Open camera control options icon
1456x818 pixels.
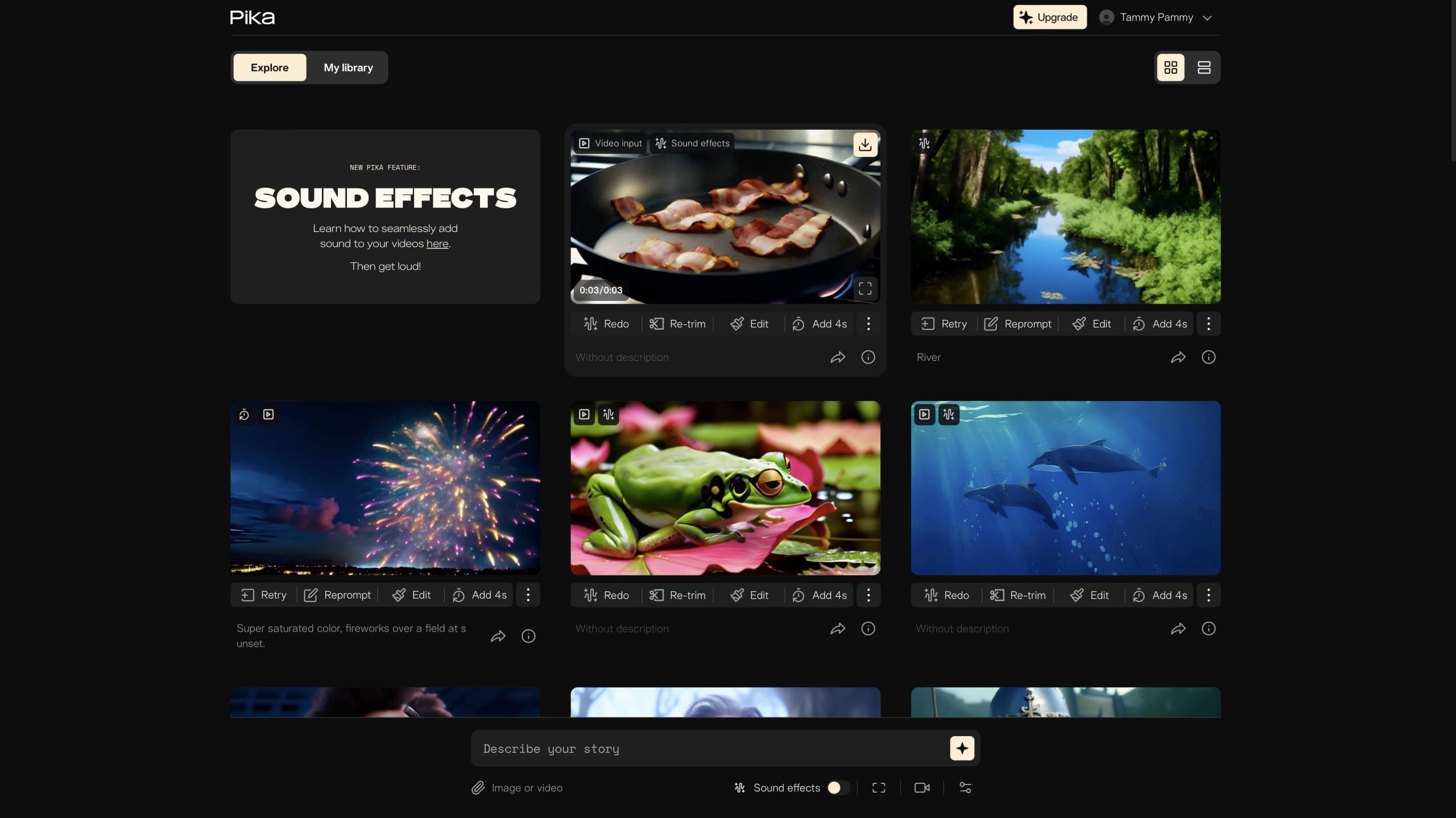[x=921, y=788]
